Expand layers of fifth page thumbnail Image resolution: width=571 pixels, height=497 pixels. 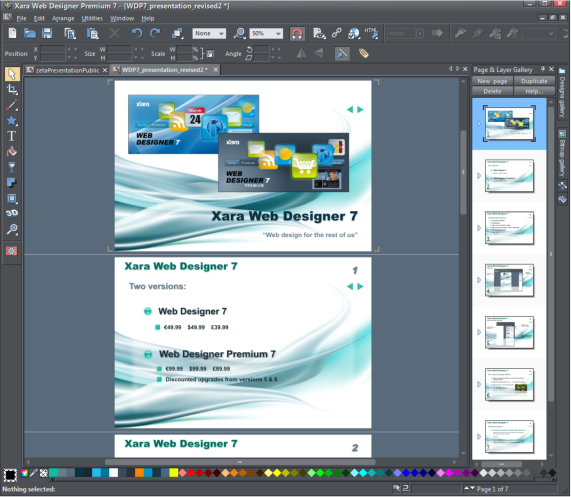[479, 332]
